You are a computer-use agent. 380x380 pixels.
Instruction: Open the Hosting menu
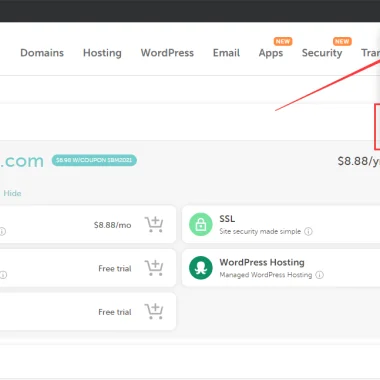102,53
